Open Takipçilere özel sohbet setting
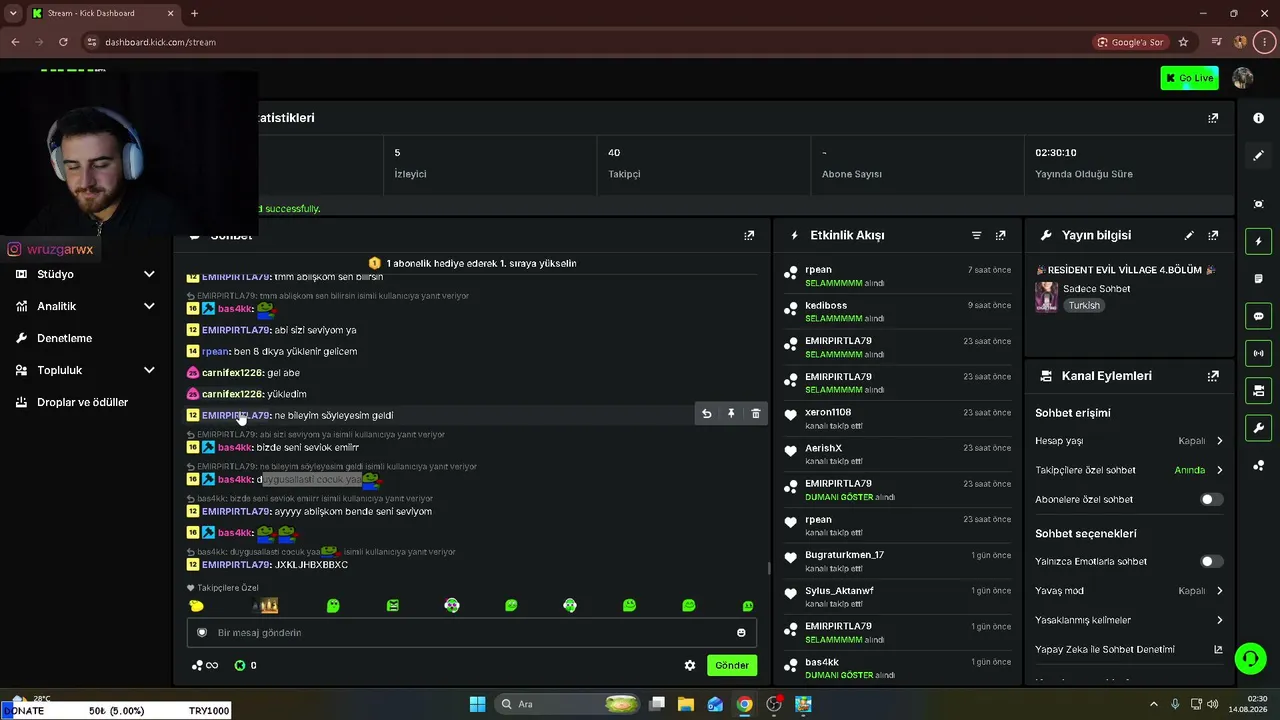 pyautogui.click(x=1129, y=470)
